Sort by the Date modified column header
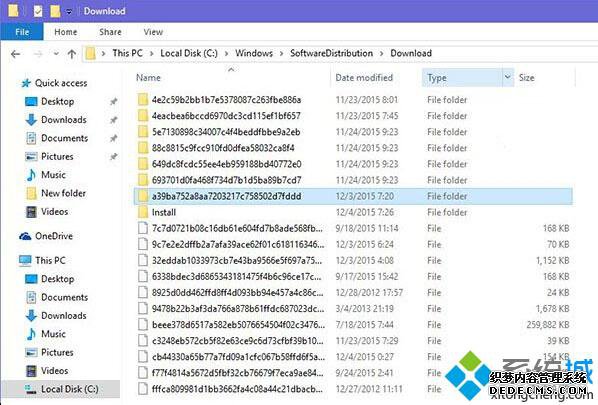This screenshot has height=405, width=598. 364,77
